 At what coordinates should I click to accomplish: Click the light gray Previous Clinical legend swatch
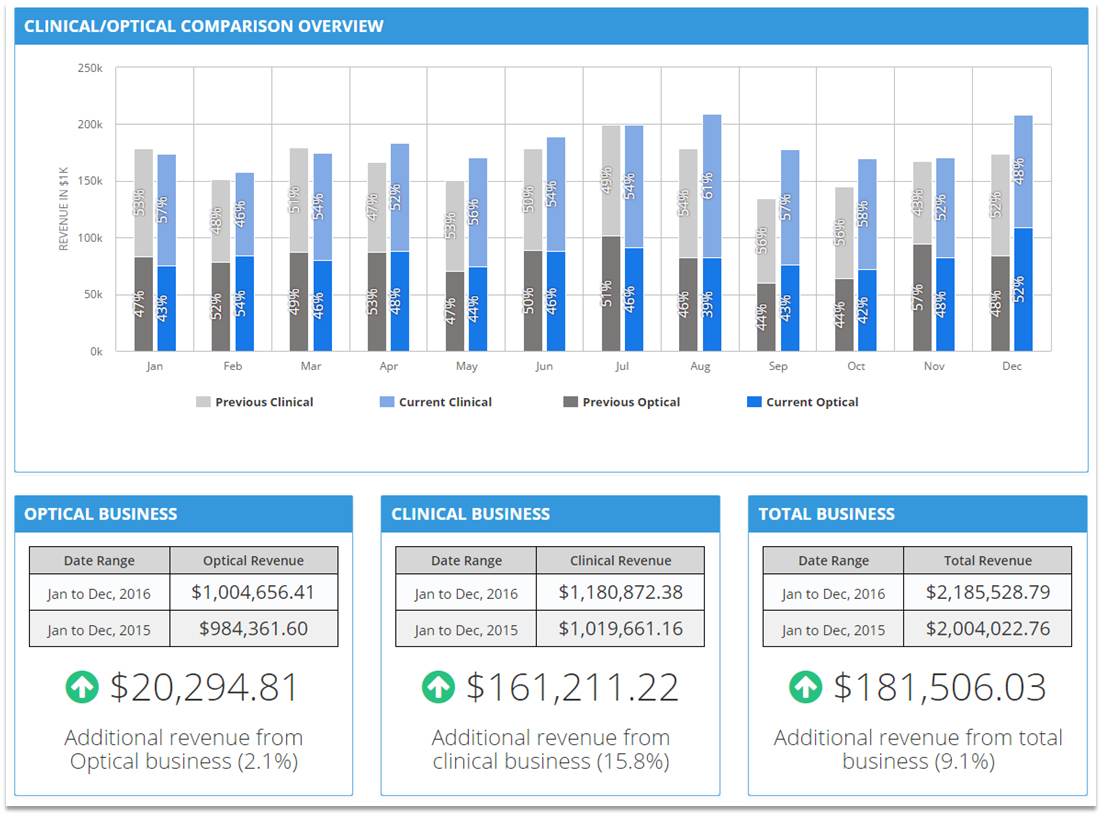click(203, 402)
